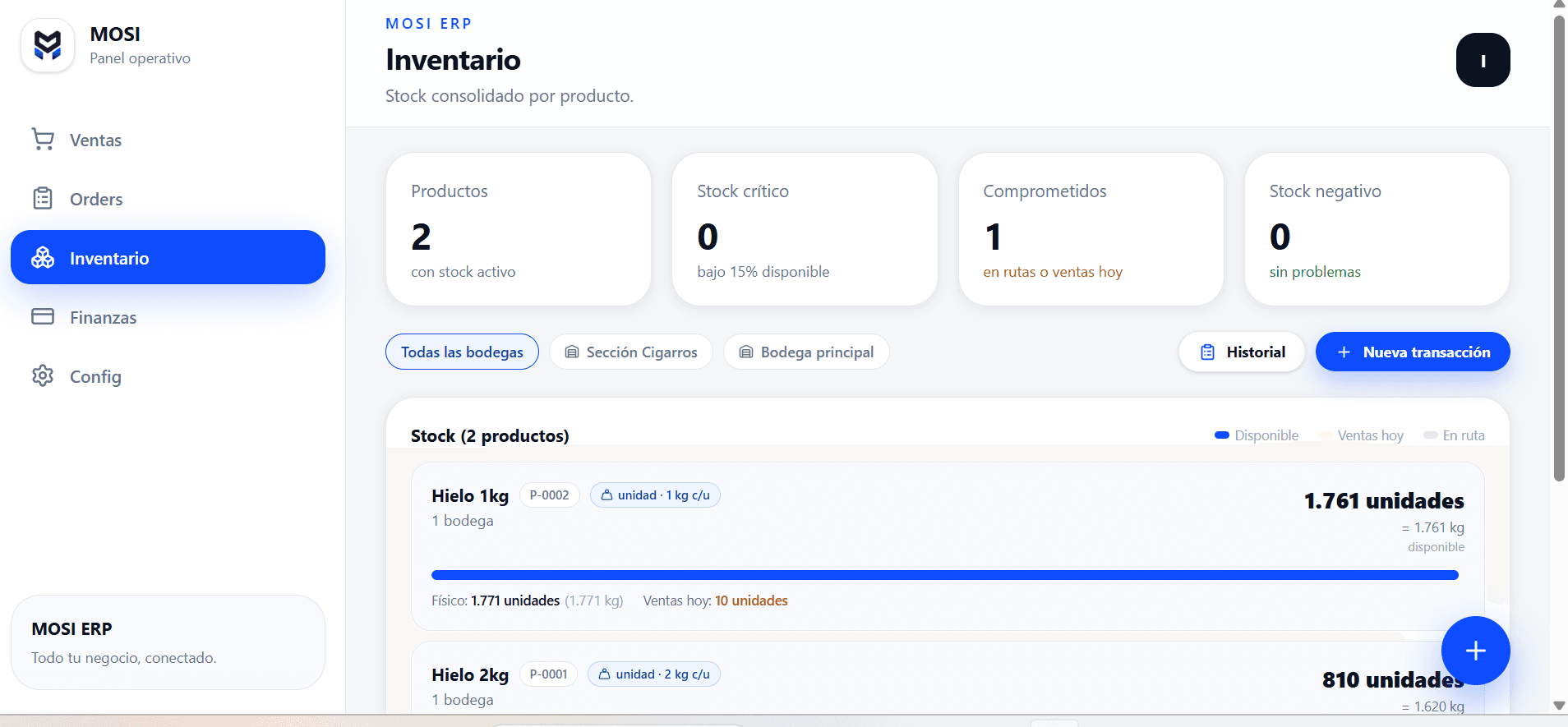Click the Stock negativo summary card
This screenshot has width=1568, height=727.
point(1377,229)
